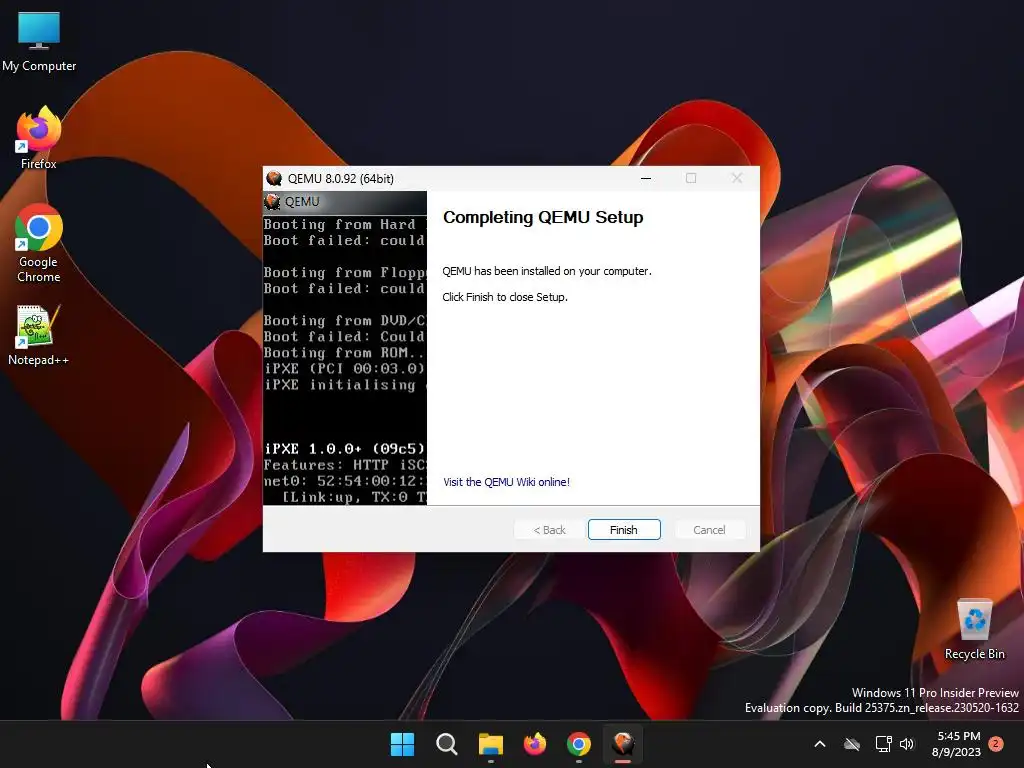Switch to Chrome in the taskbar

(579, 744)
